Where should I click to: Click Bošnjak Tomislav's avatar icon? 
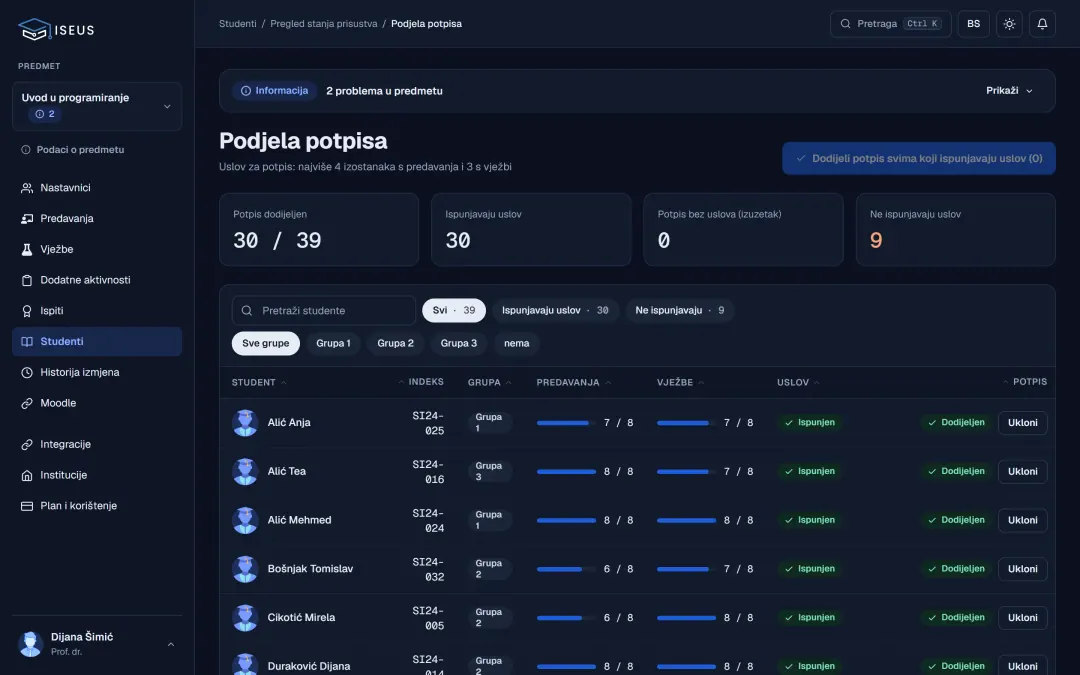point(245,569)
